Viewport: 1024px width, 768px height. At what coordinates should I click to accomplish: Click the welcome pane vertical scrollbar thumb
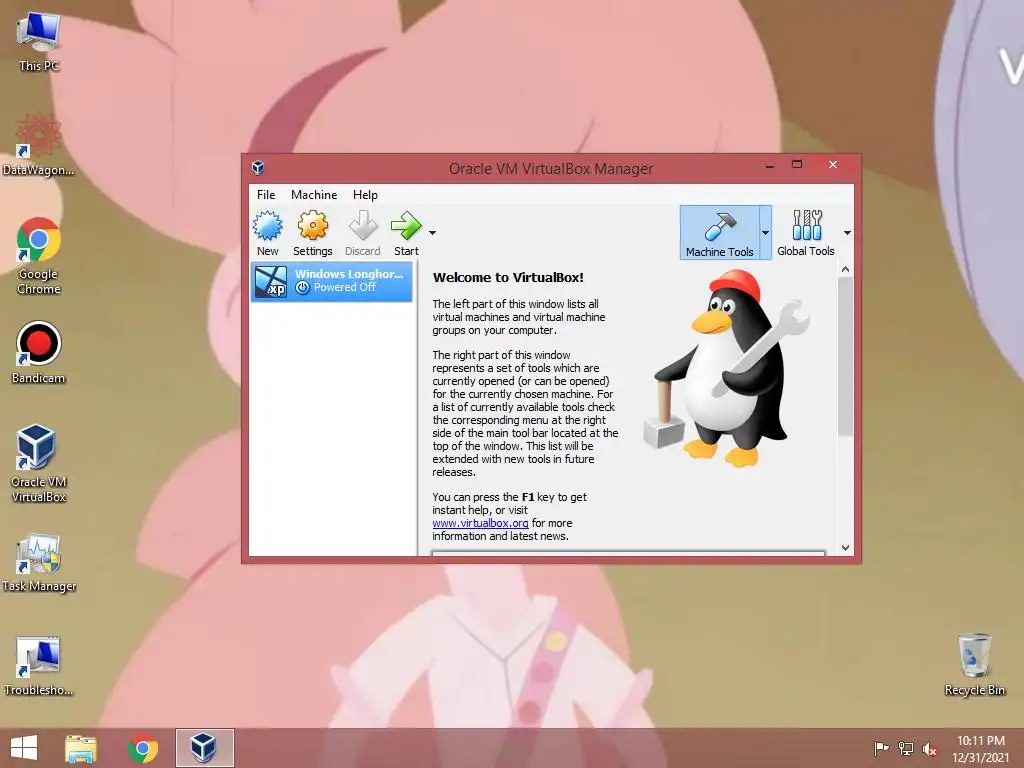pyautogui.click(x=845, y=357)
